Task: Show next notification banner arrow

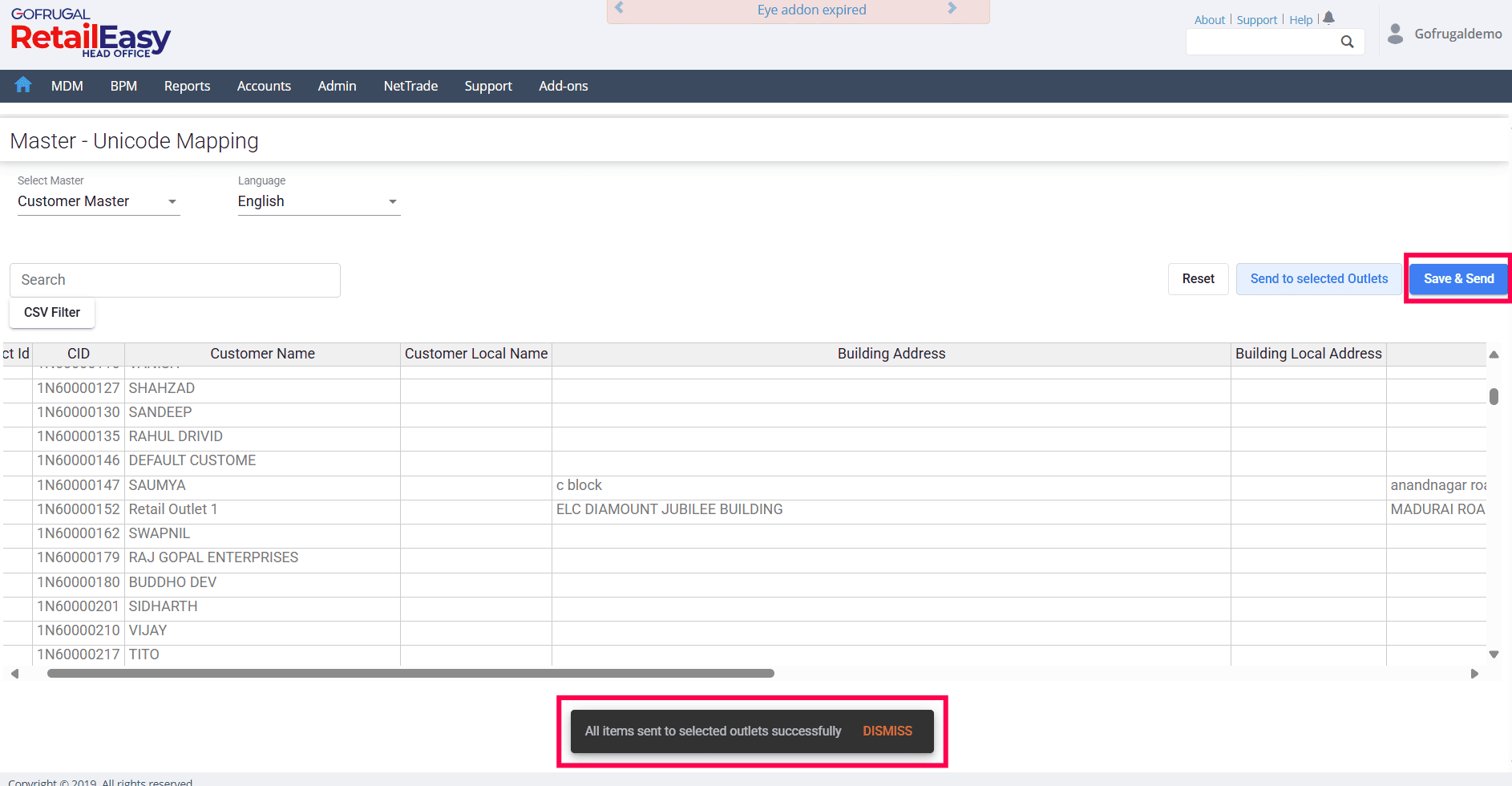Action: [x=952, y=8]
